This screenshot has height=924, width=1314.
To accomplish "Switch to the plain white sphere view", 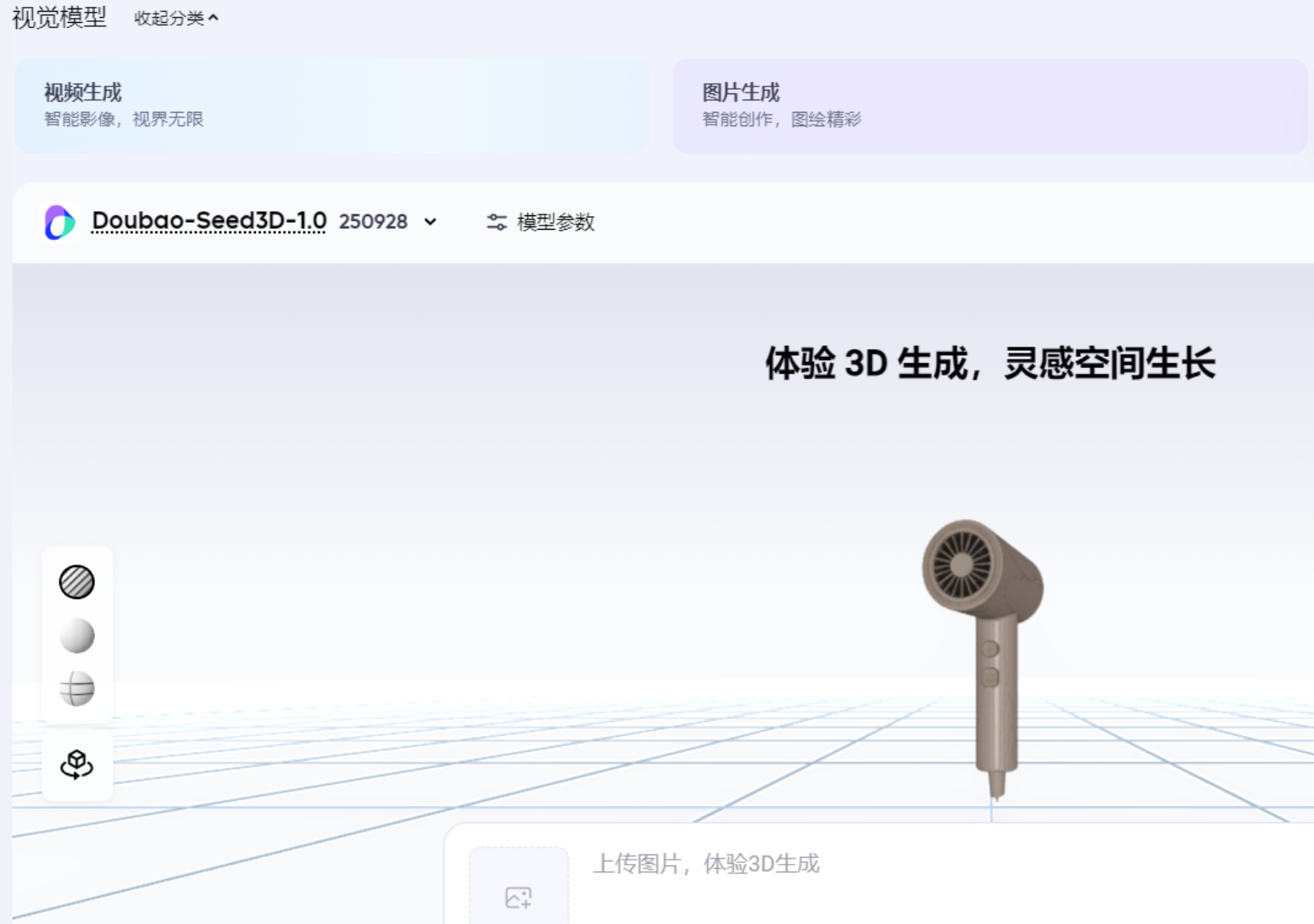I will point(77,636).
